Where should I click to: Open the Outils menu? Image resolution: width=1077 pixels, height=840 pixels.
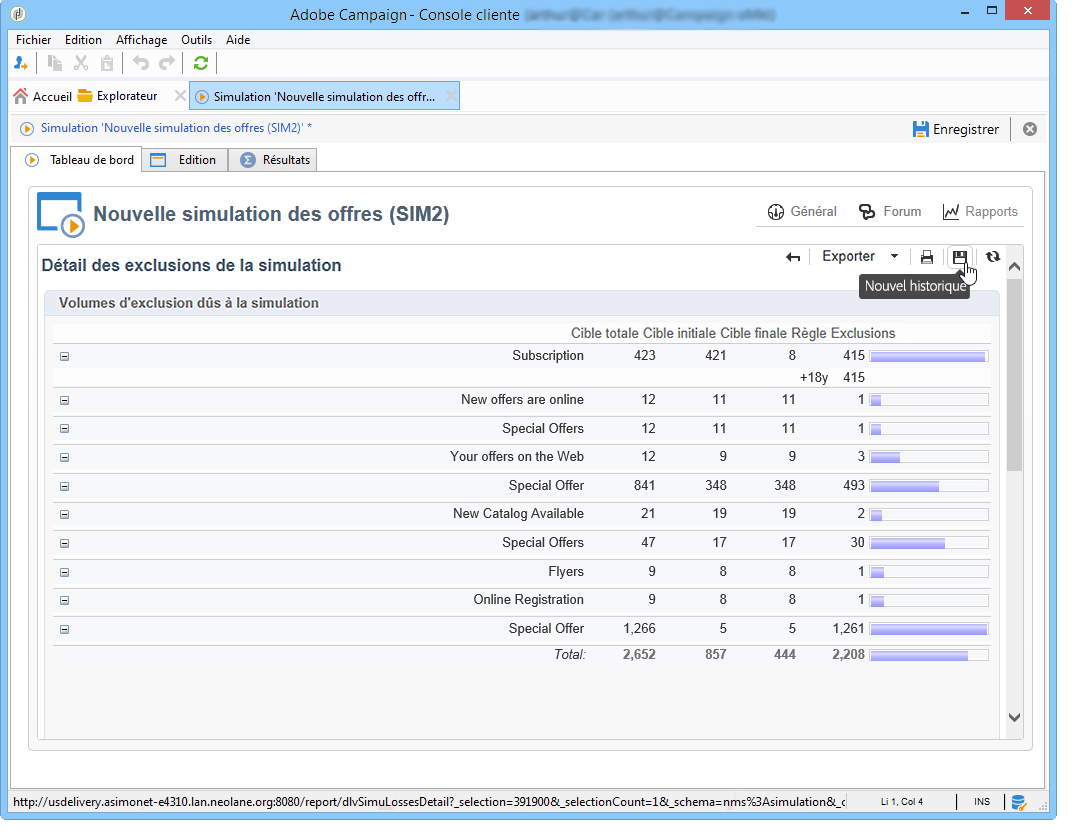click(x=196, y=40)
